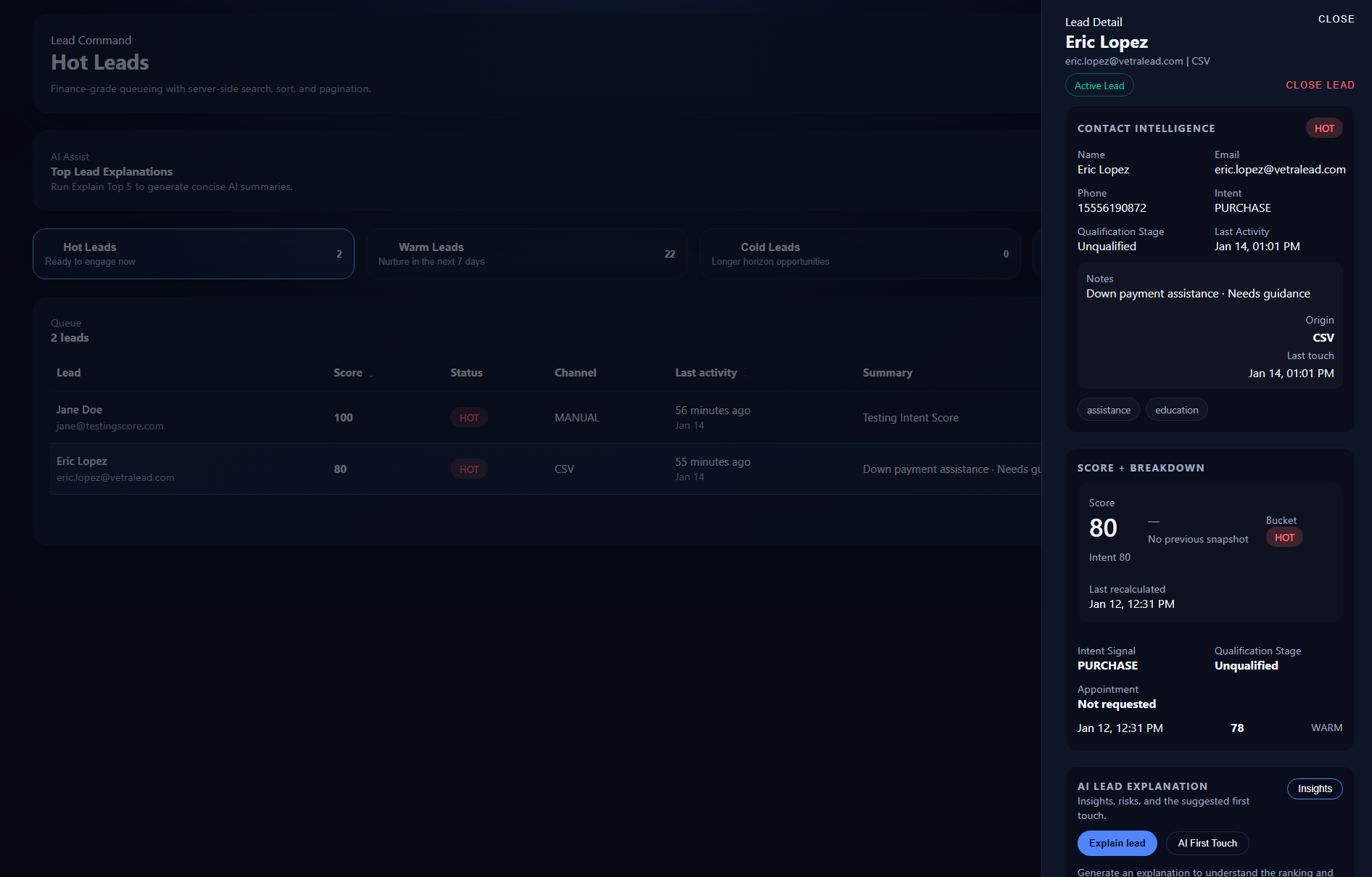Click the Score column sort arrow

pyautogui.click(x=371, y=374)
